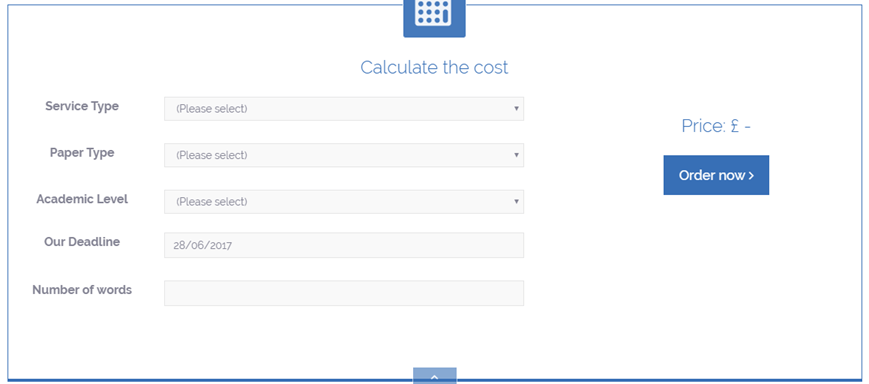869x384 pixels.
Task: Focus the Number of words input box
Action: [x=344, y=293]
